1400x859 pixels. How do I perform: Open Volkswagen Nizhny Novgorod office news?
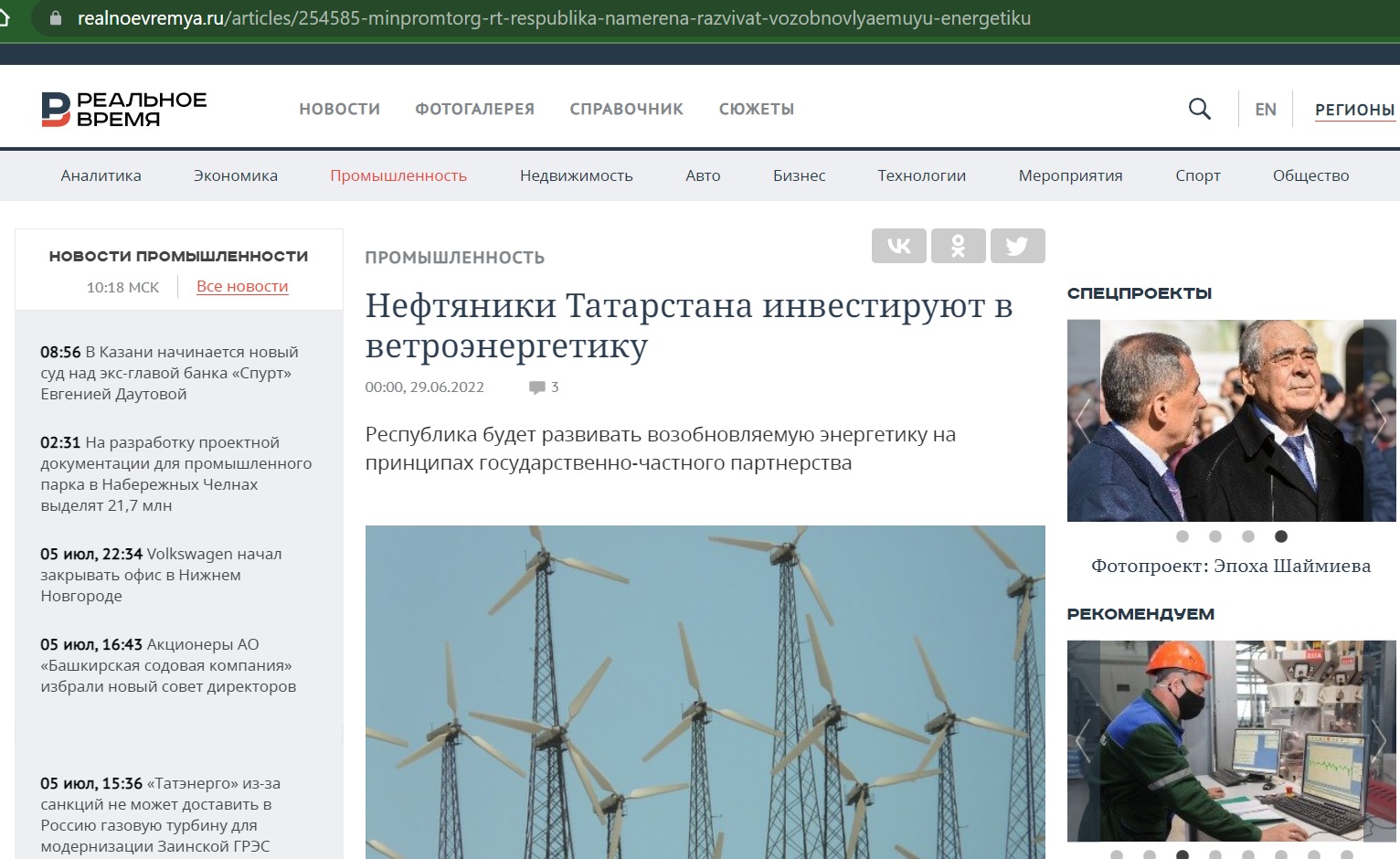coord(161,575)
